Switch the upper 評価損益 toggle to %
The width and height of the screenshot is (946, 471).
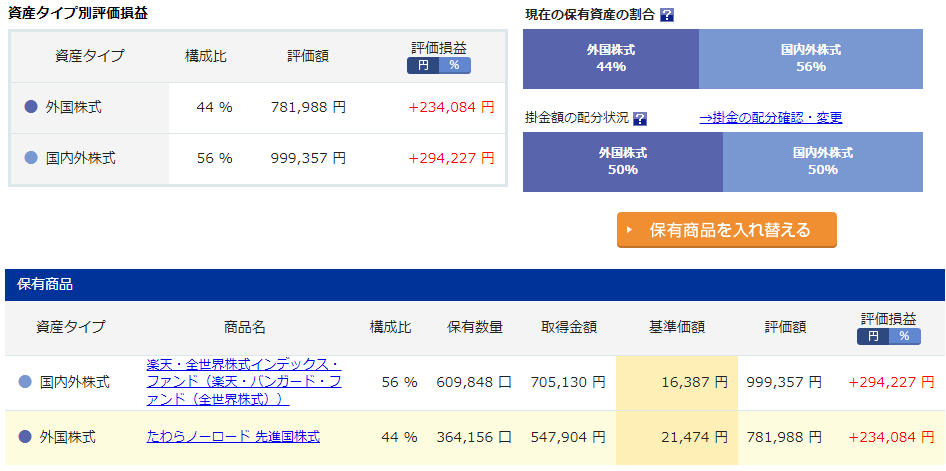coord(454,65)
